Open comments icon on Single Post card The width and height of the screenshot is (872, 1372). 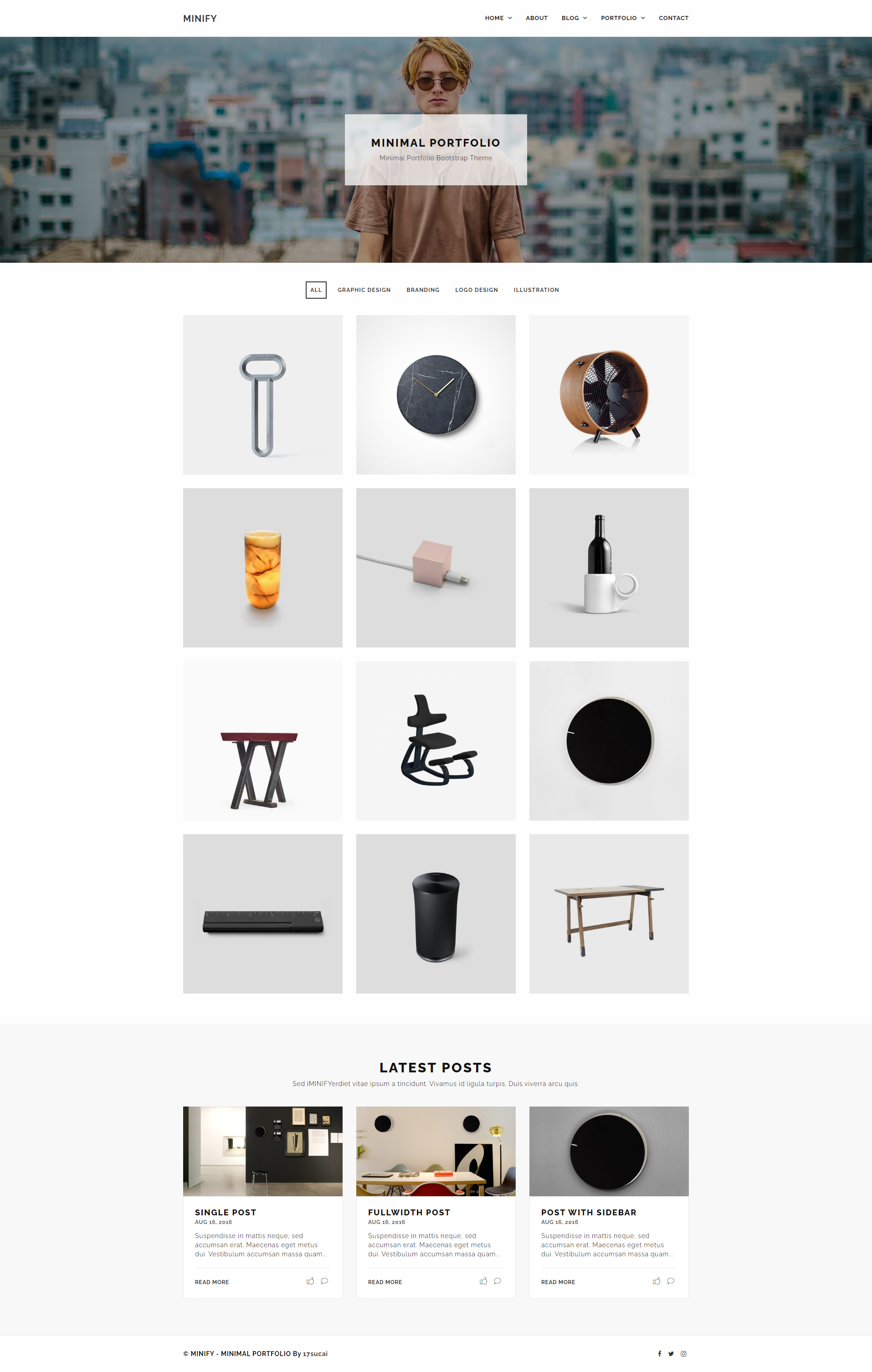(x=324, y=1281)
